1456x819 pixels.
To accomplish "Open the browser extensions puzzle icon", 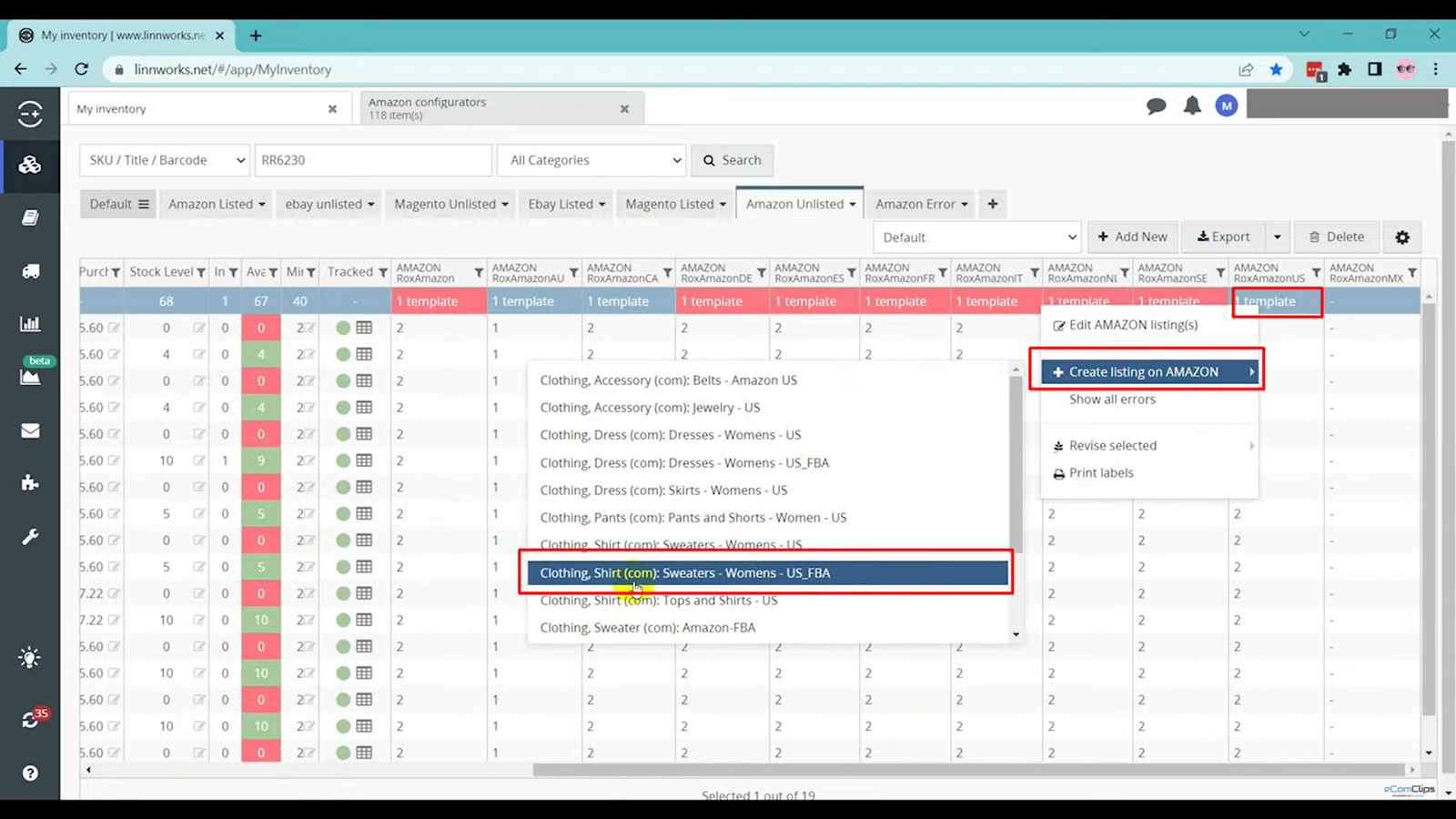I will coord(1345,69).
